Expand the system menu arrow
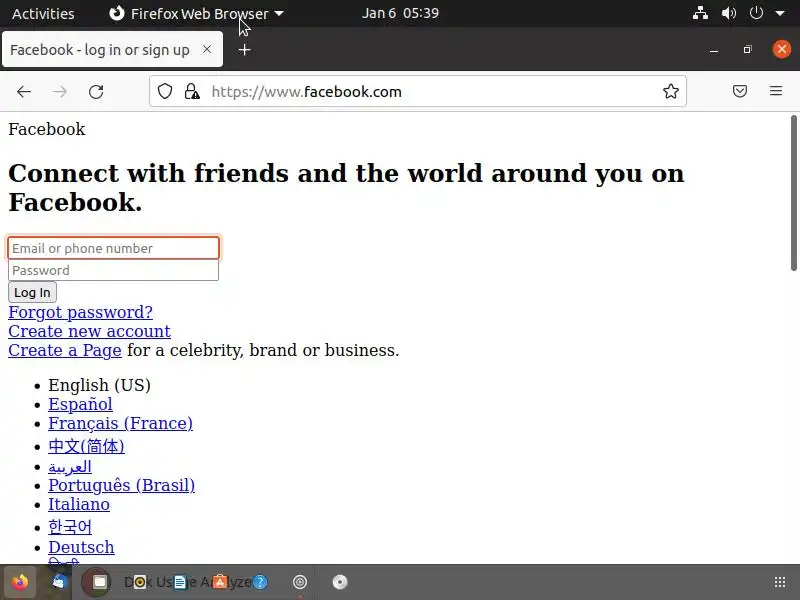The height and width of the screenshot is (600, 800). pos(780,14)
